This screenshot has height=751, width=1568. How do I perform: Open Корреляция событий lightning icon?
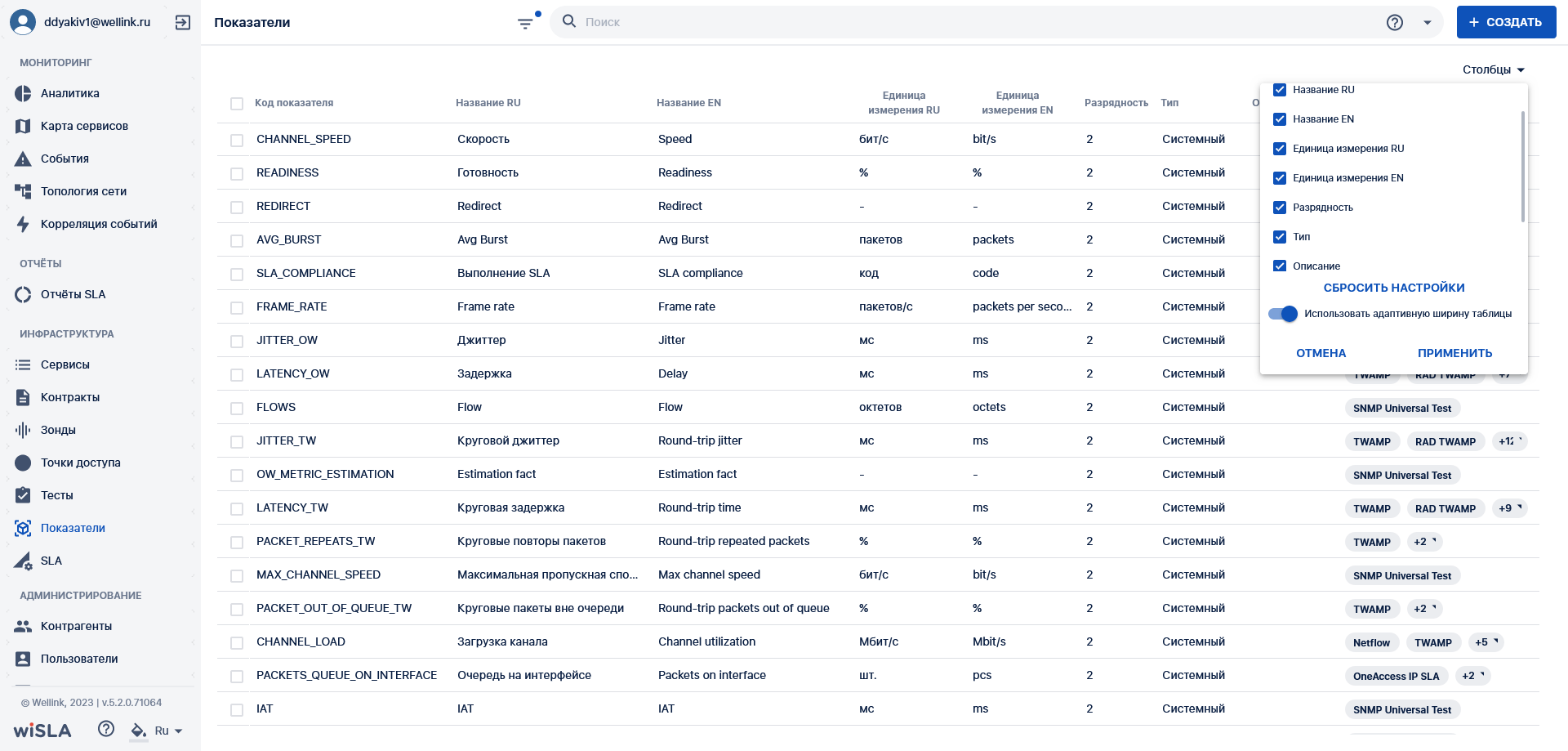click(x=23, y=224)
